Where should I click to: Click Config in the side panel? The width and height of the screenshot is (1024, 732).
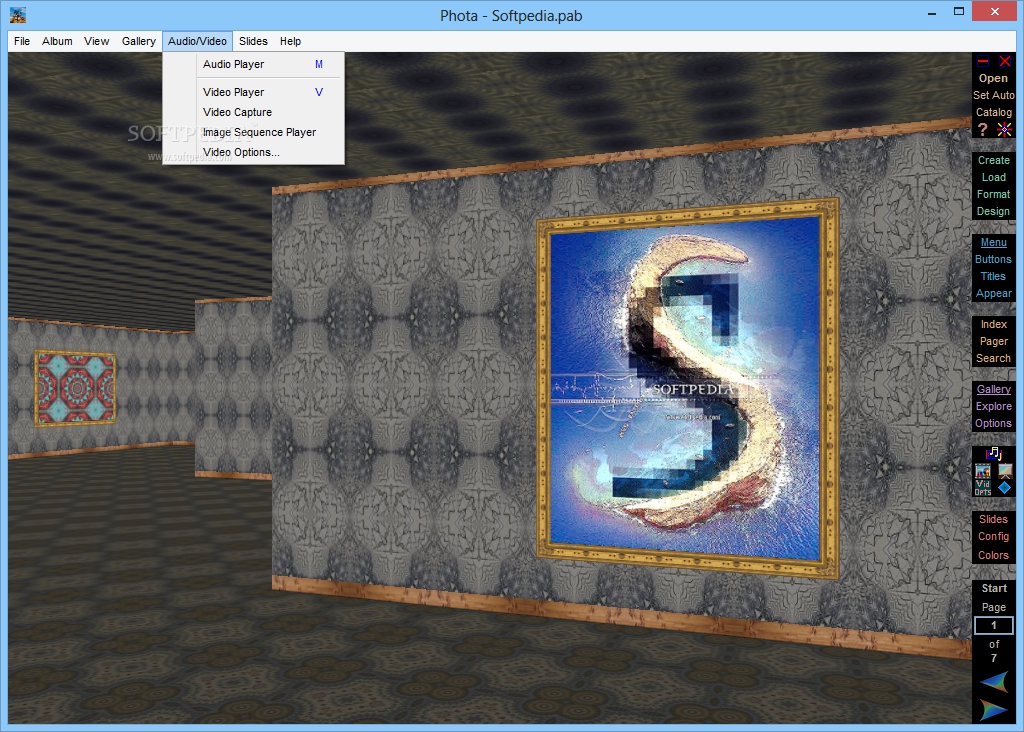click(993, 536)
